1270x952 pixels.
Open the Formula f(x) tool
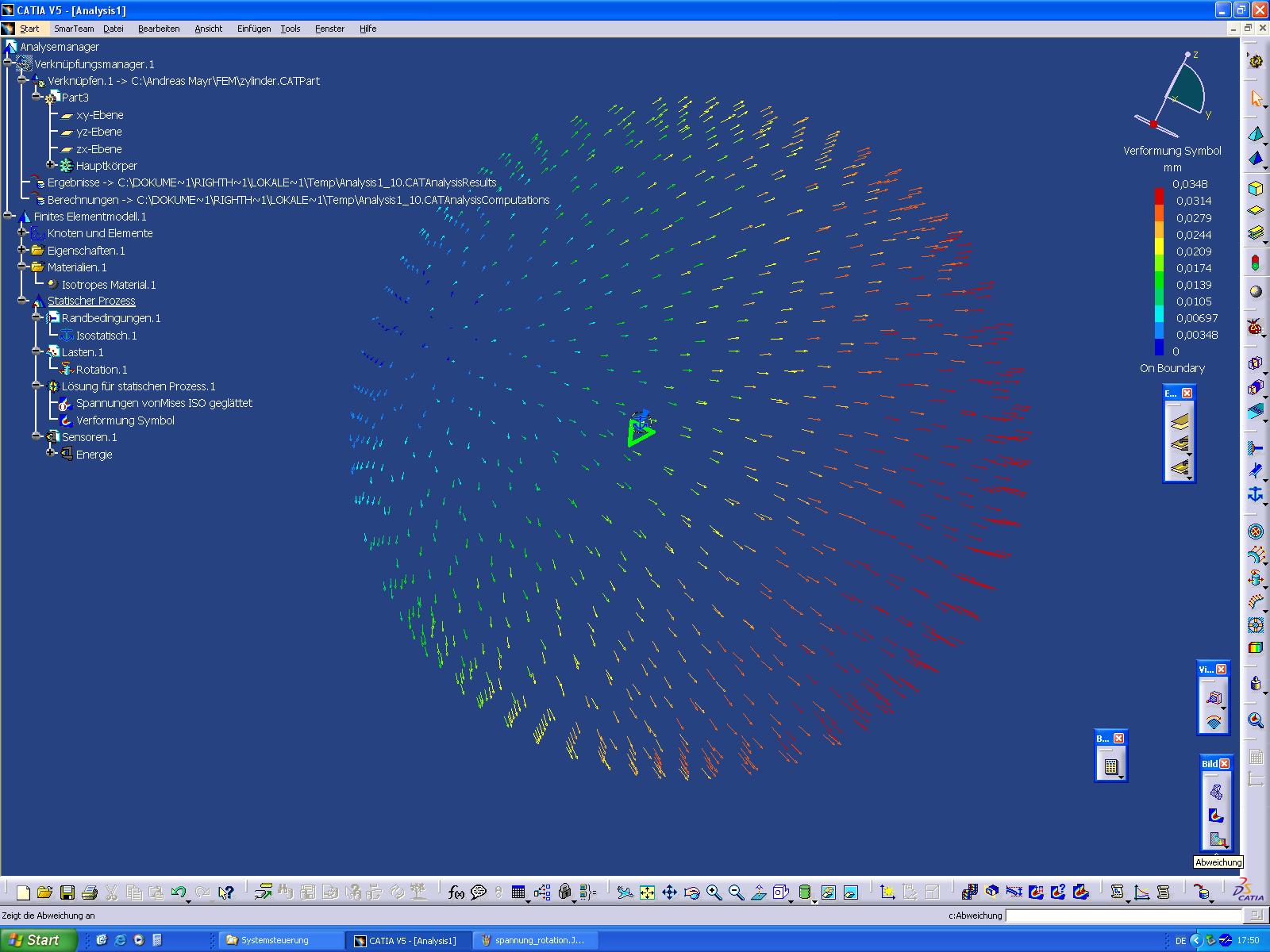(456, 892)
